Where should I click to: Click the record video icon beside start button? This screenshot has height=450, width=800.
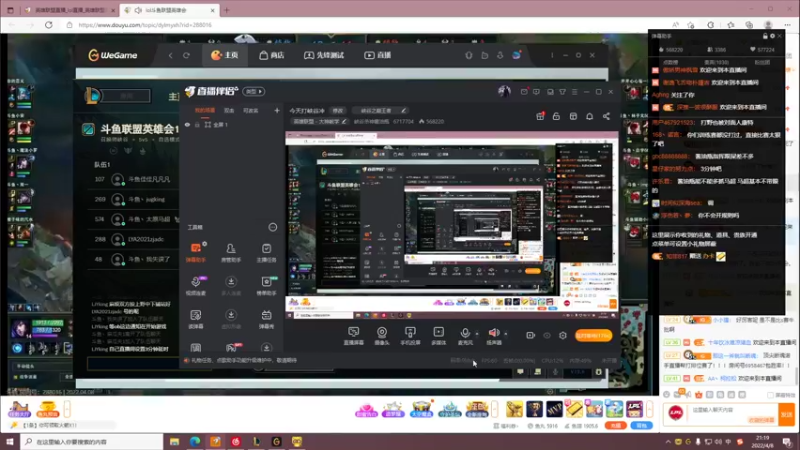530,335
